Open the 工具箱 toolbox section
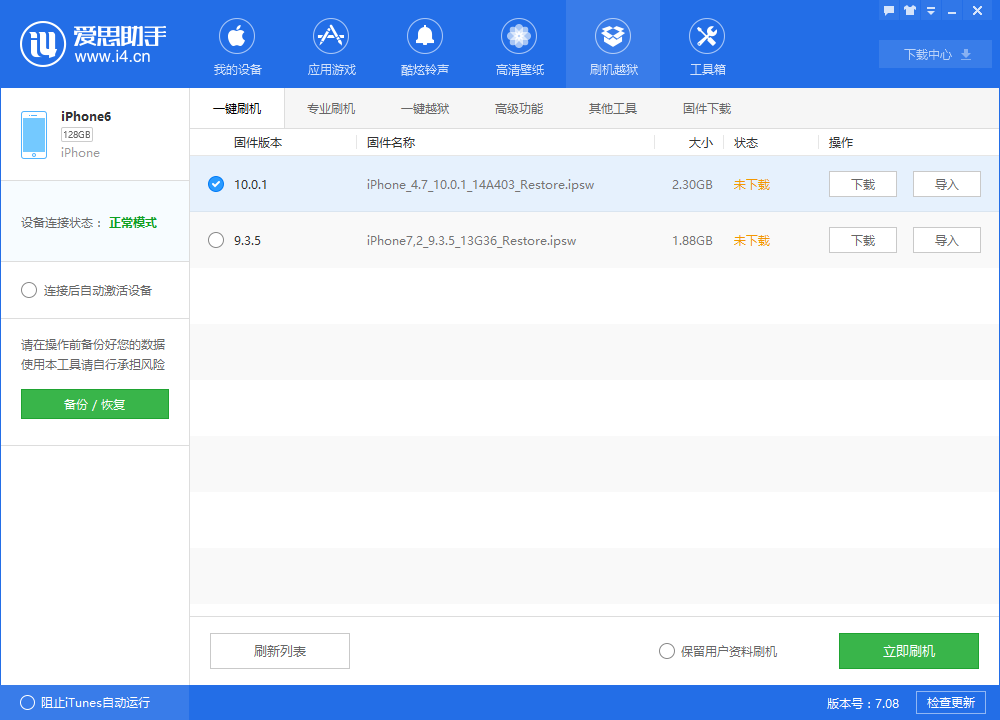Image resolution: width=1000 pixels, height=720 pixels. click(706, 45)
